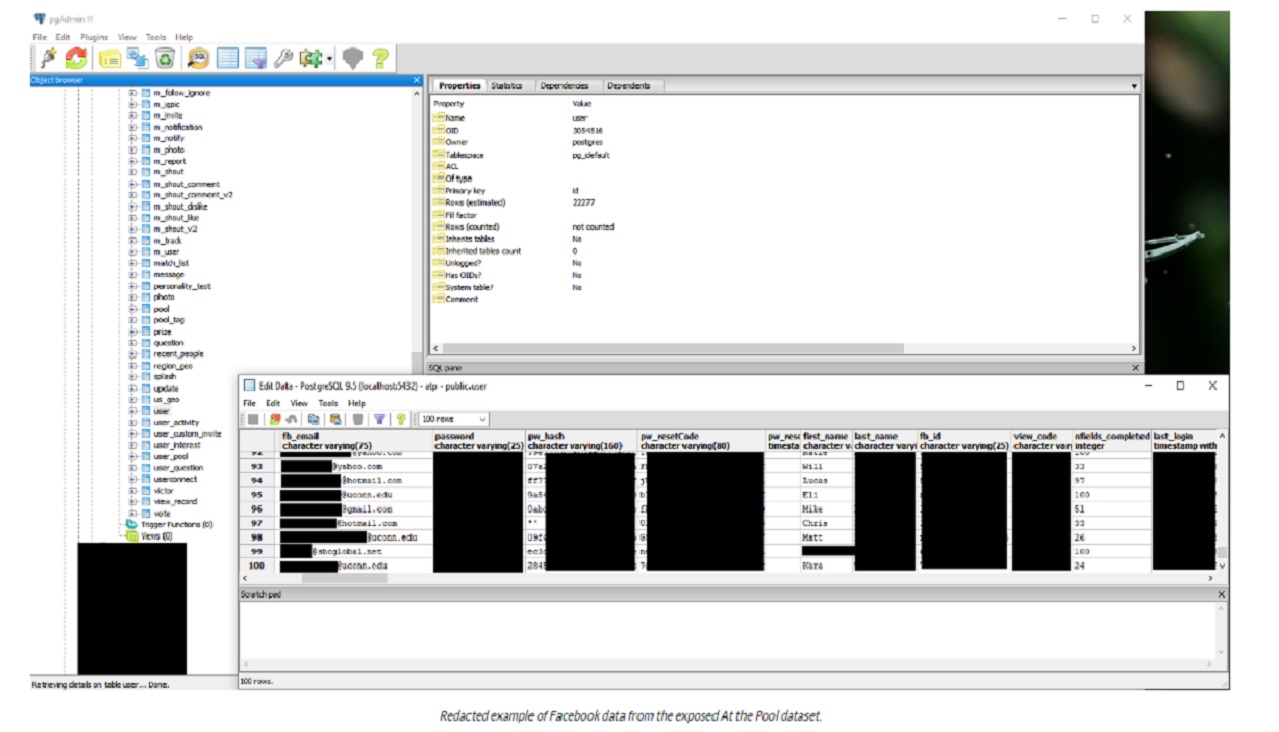Click the filter funnel icon in Edit Data toolbar

[x=380, y=419]
